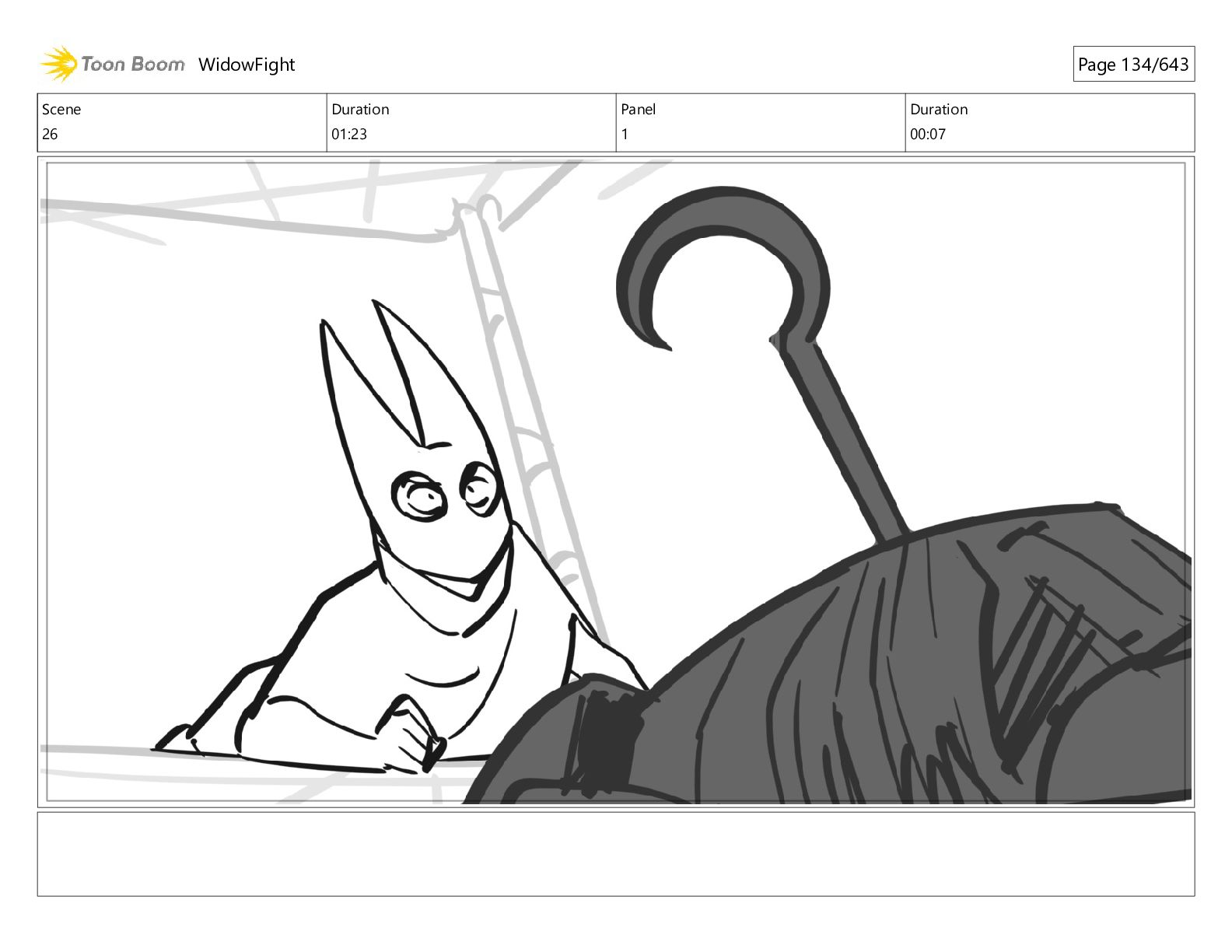Select panel number '1'
Image resolution: width=1232 pixels, height=952 pixels.
(625, 134)
